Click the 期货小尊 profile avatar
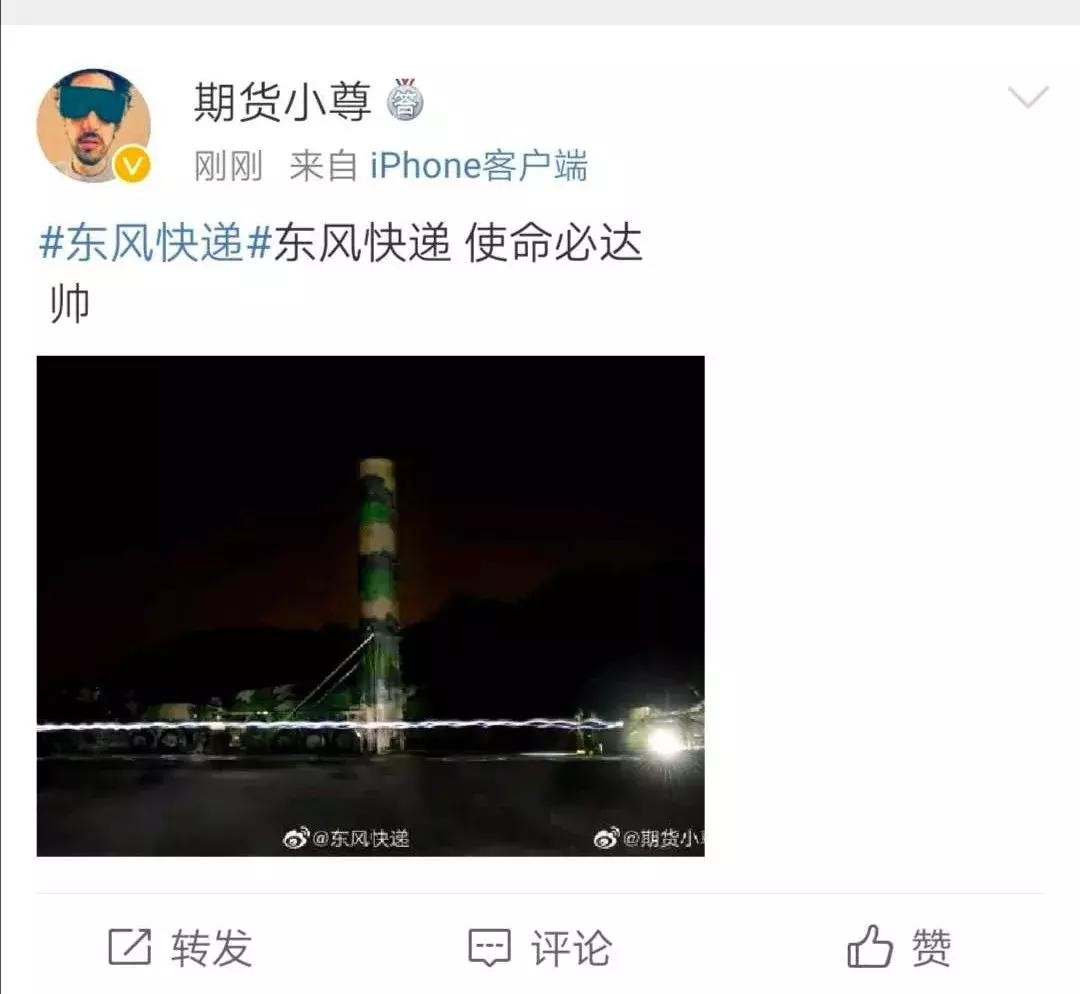1080x994 pixels. pos(94,125)
